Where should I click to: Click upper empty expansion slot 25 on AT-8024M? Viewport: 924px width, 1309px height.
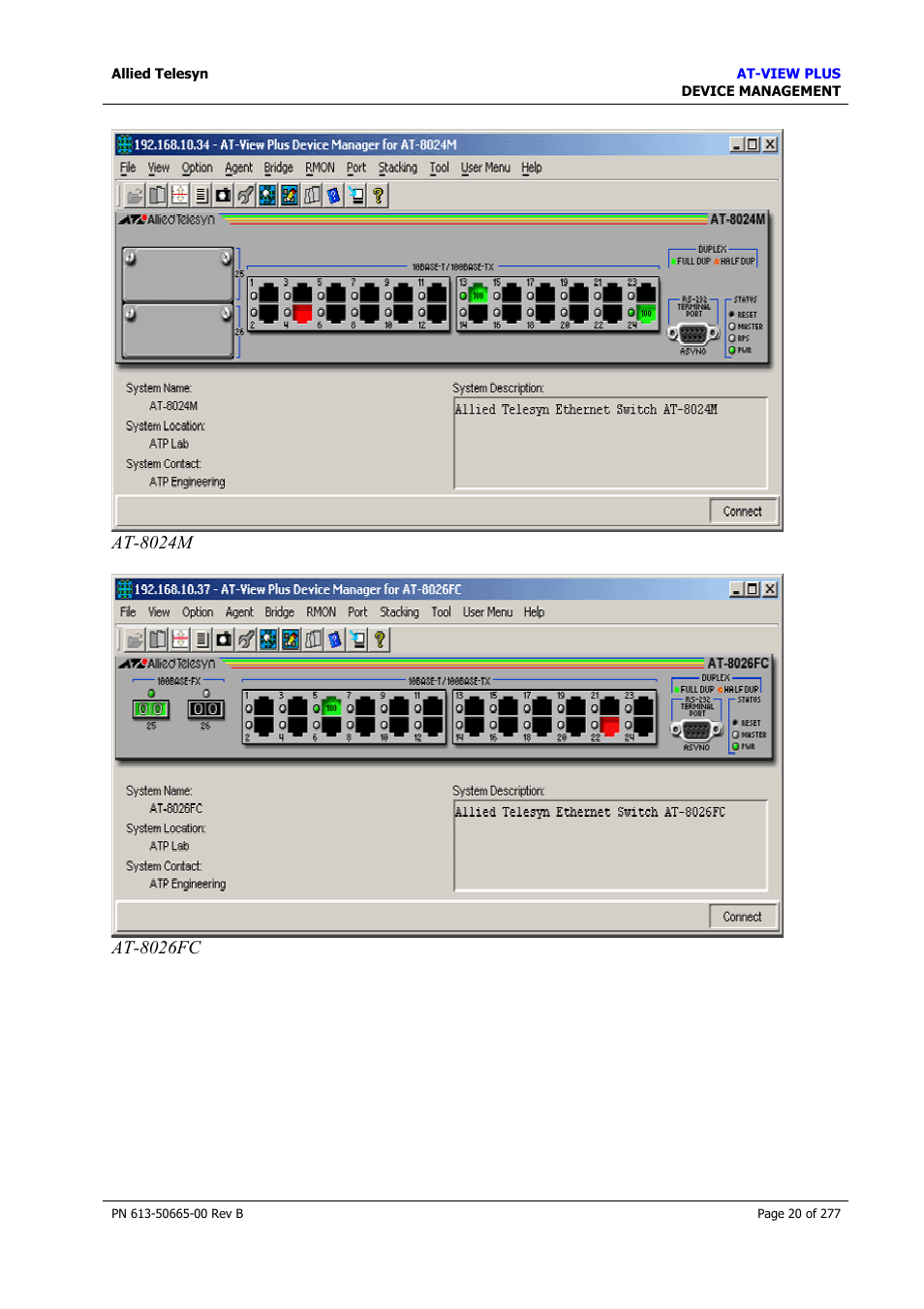point(178,274)
